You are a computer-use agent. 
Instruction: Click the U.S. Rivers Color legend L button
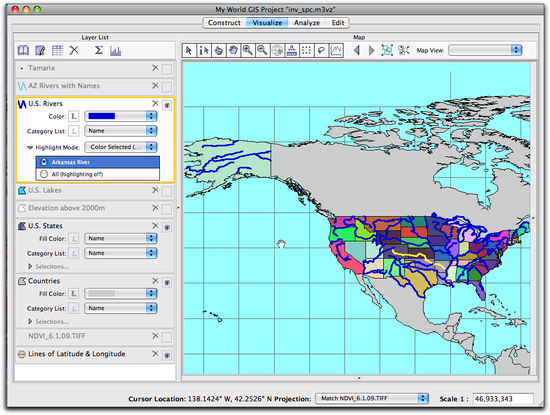pyautogui.click(x=74, y=116)
